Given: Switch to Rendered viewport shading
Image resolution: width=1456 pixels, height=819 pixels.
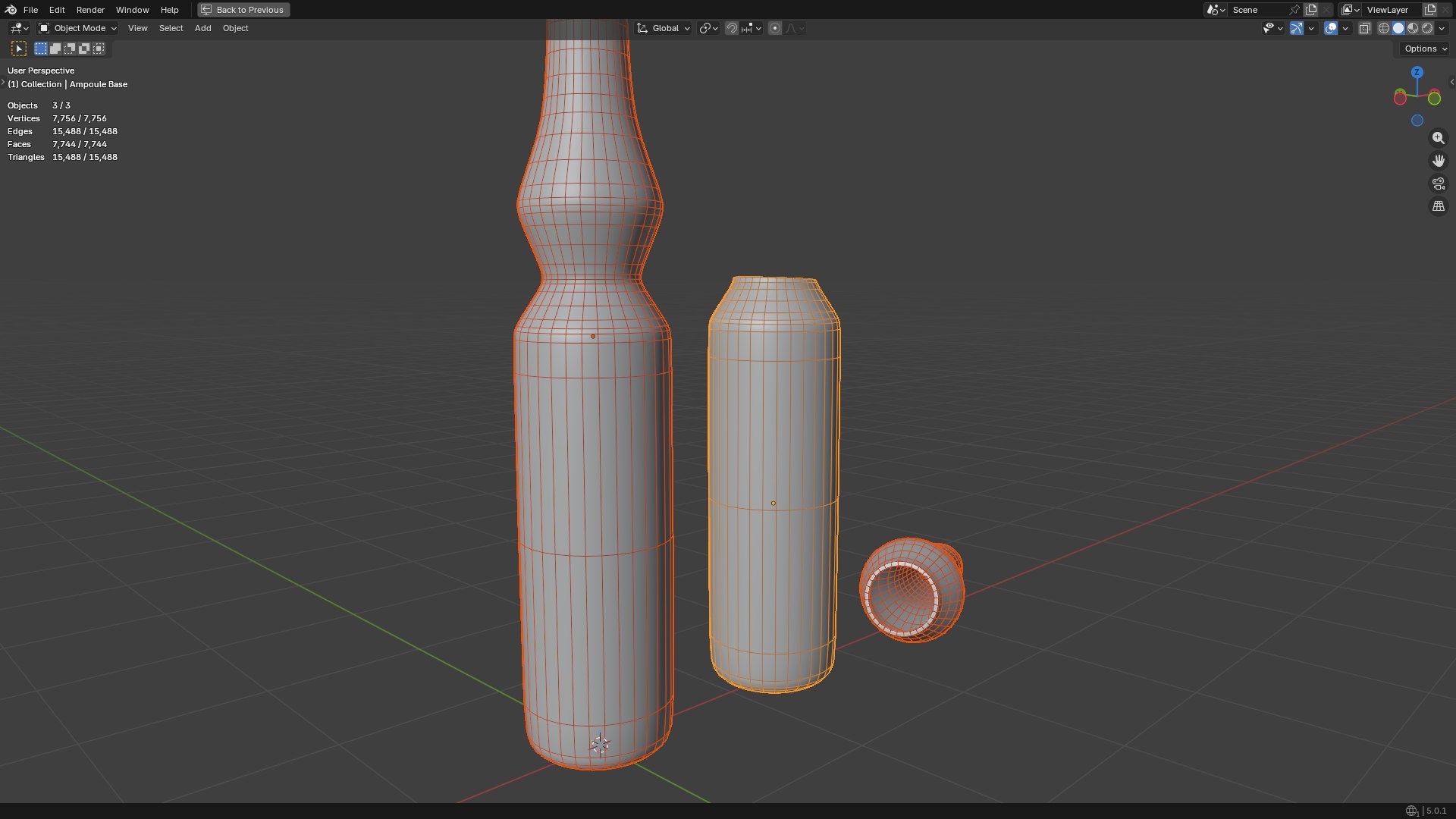Looking at the screenshot, I should [1427, 28].
